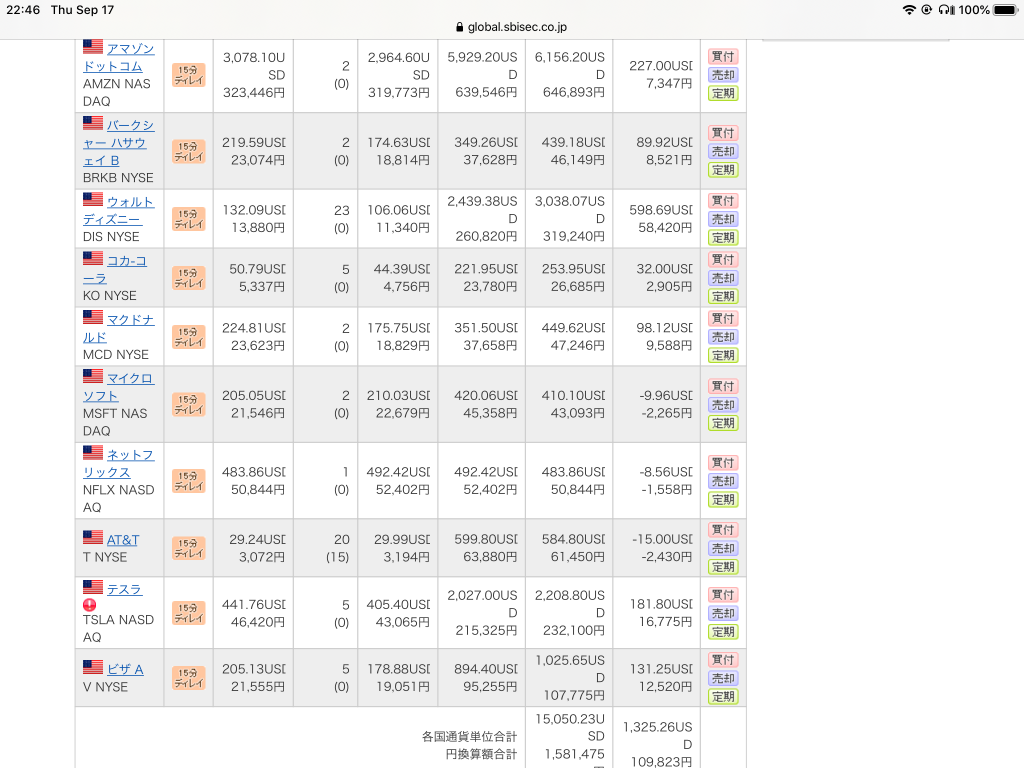The height and width of the screenshot is (768, 1024).
Task: Select the 円換算額合計 total label
Action: coord(481,754)
